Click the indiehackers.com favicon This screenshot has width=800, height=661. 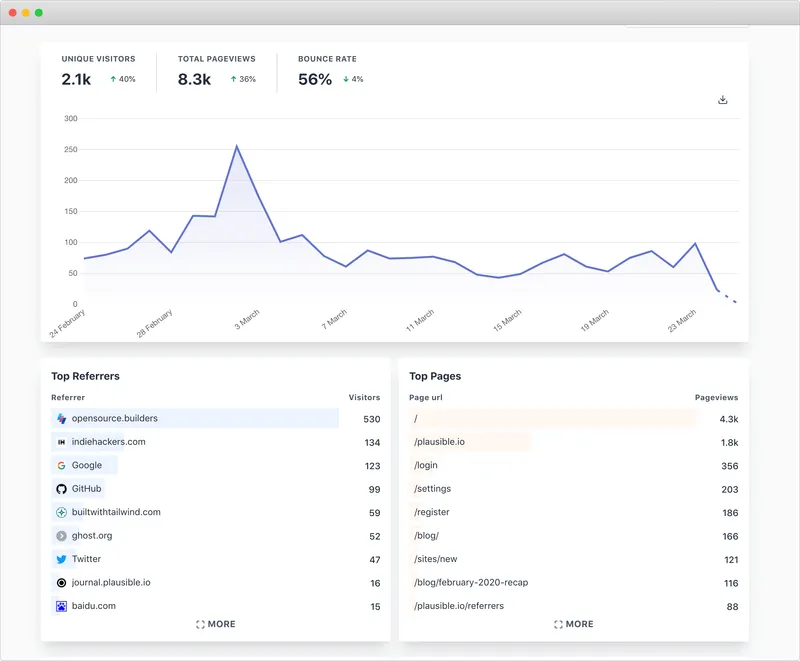61,442
